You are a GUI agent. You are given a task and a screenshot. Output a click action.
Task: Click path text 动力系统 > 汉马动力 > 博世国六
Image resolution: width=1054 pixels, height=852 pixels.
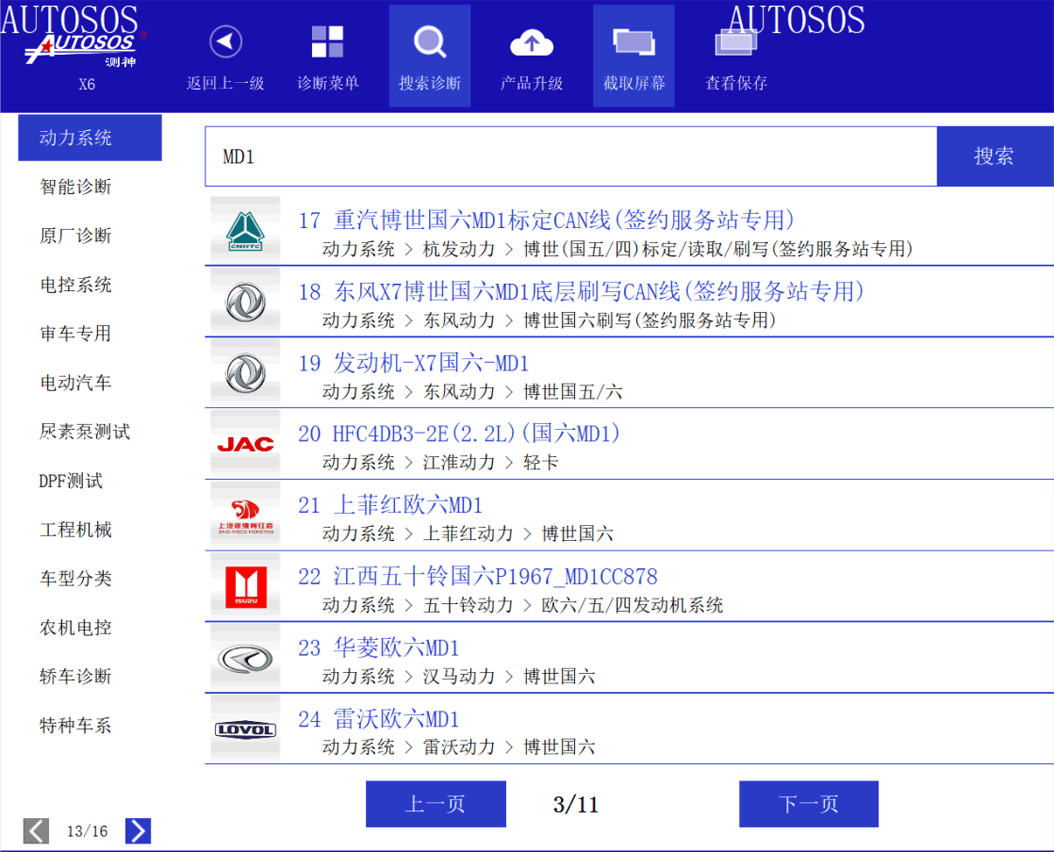458,676
